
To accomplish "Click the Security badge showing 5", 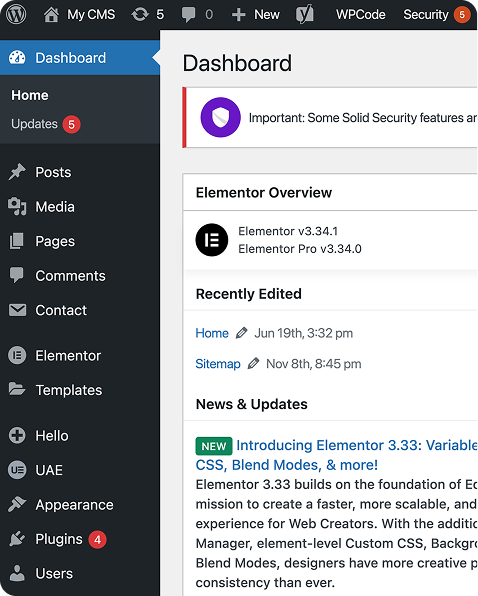I will [x=462, y=15].
